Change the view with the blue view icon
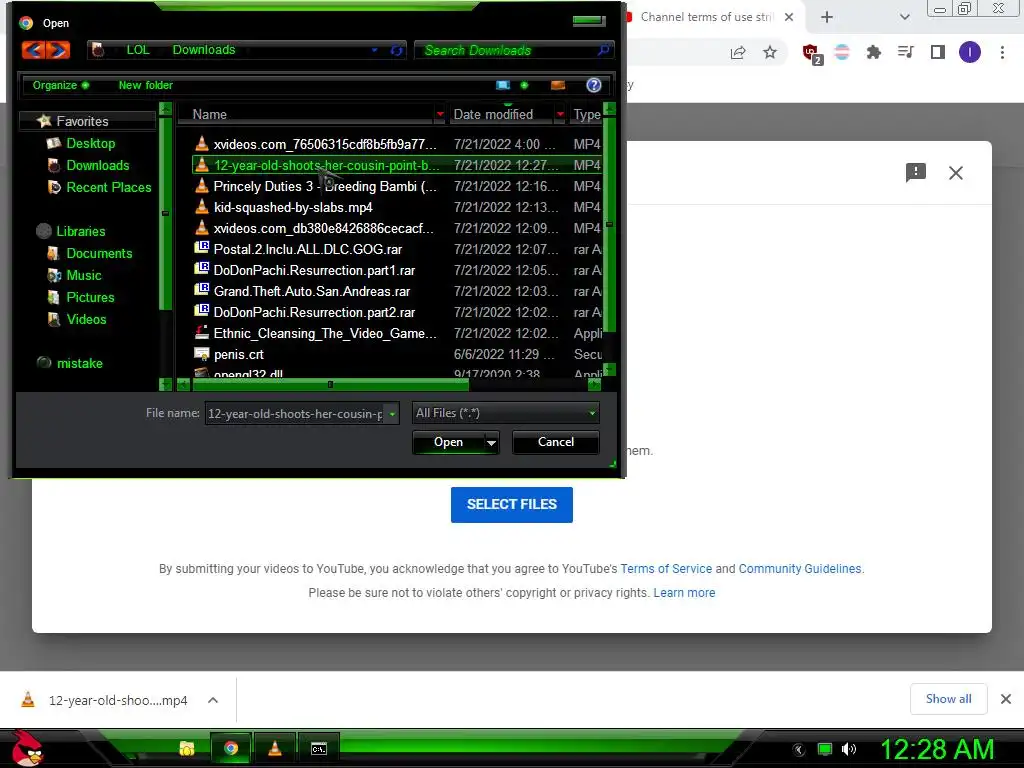This screenshot has height=768, width=1024. point(502,85)
